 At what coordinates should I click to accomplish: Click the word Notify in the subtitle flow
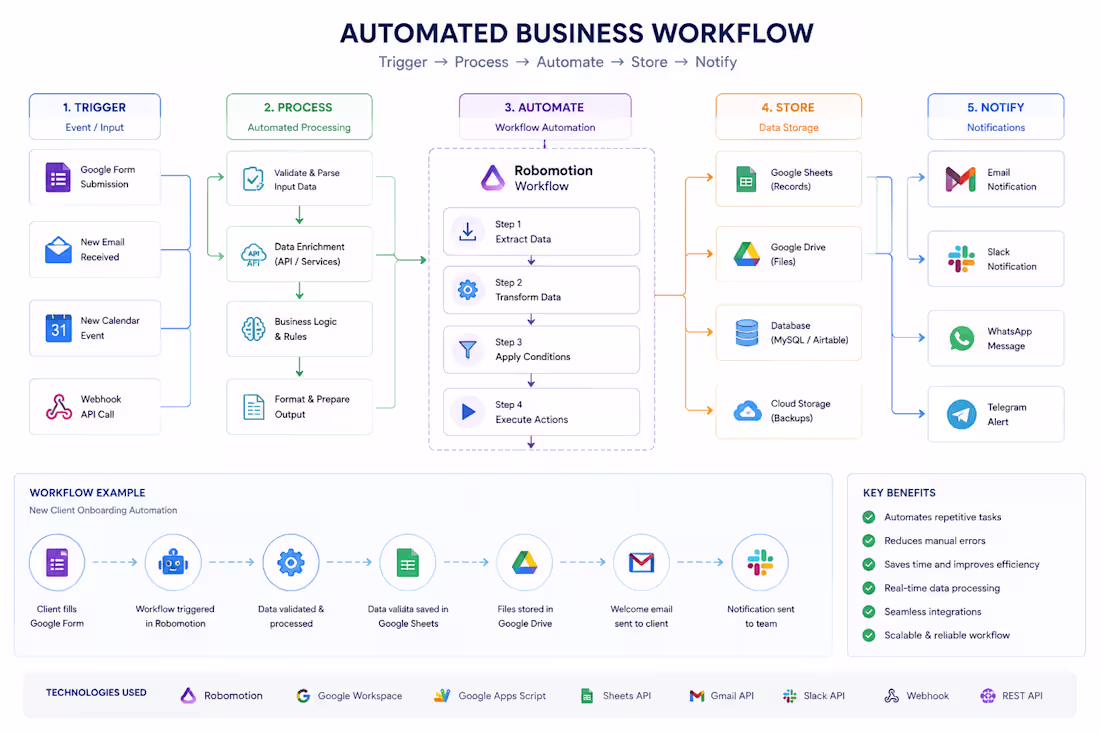(716, 62)
